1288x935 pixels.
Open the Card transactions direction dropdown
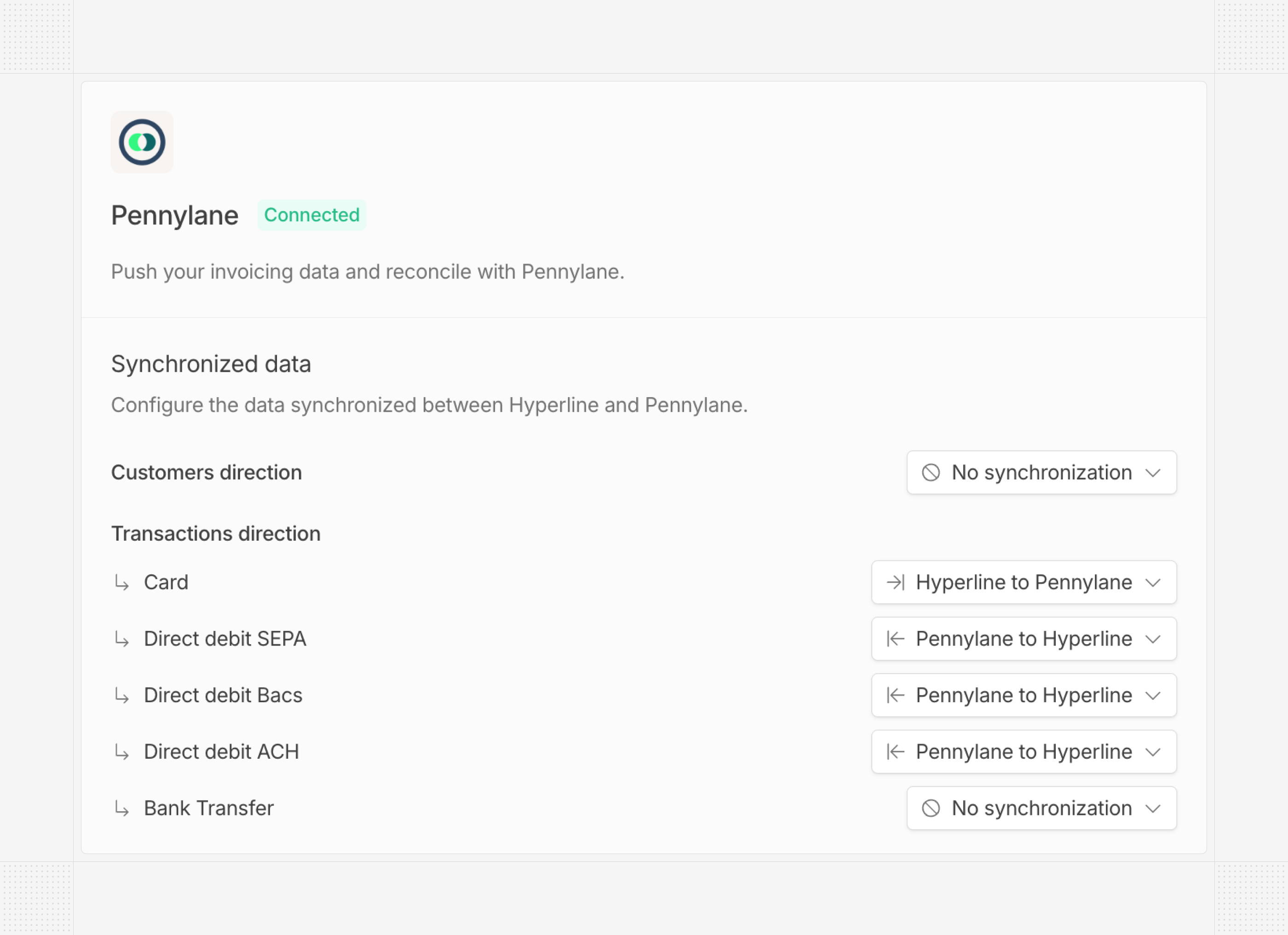(x=1023, y=582)
